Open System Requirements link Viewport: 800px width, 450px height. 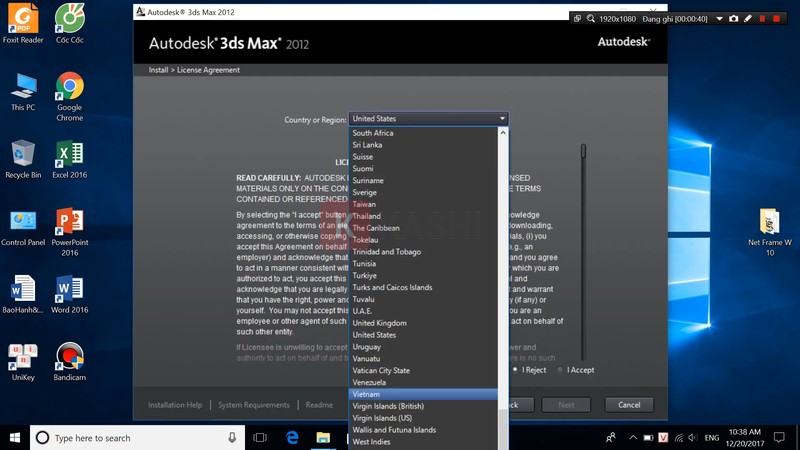254,405
